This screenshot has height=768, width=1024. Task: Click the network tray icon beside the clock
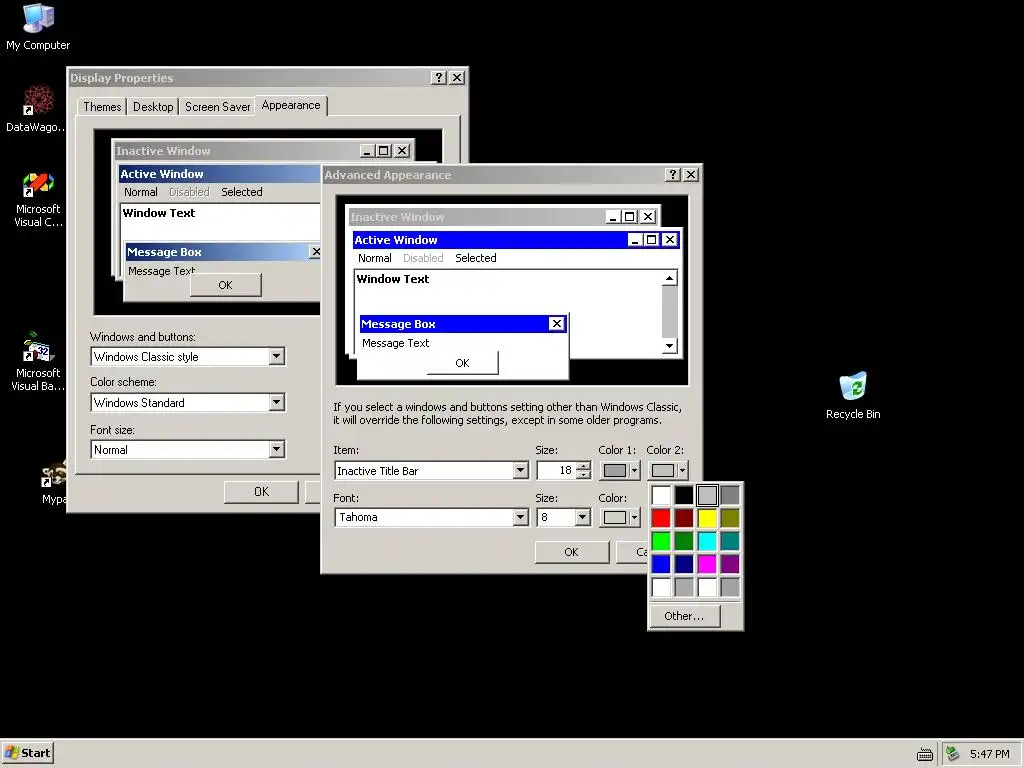(x=953, y=754)
